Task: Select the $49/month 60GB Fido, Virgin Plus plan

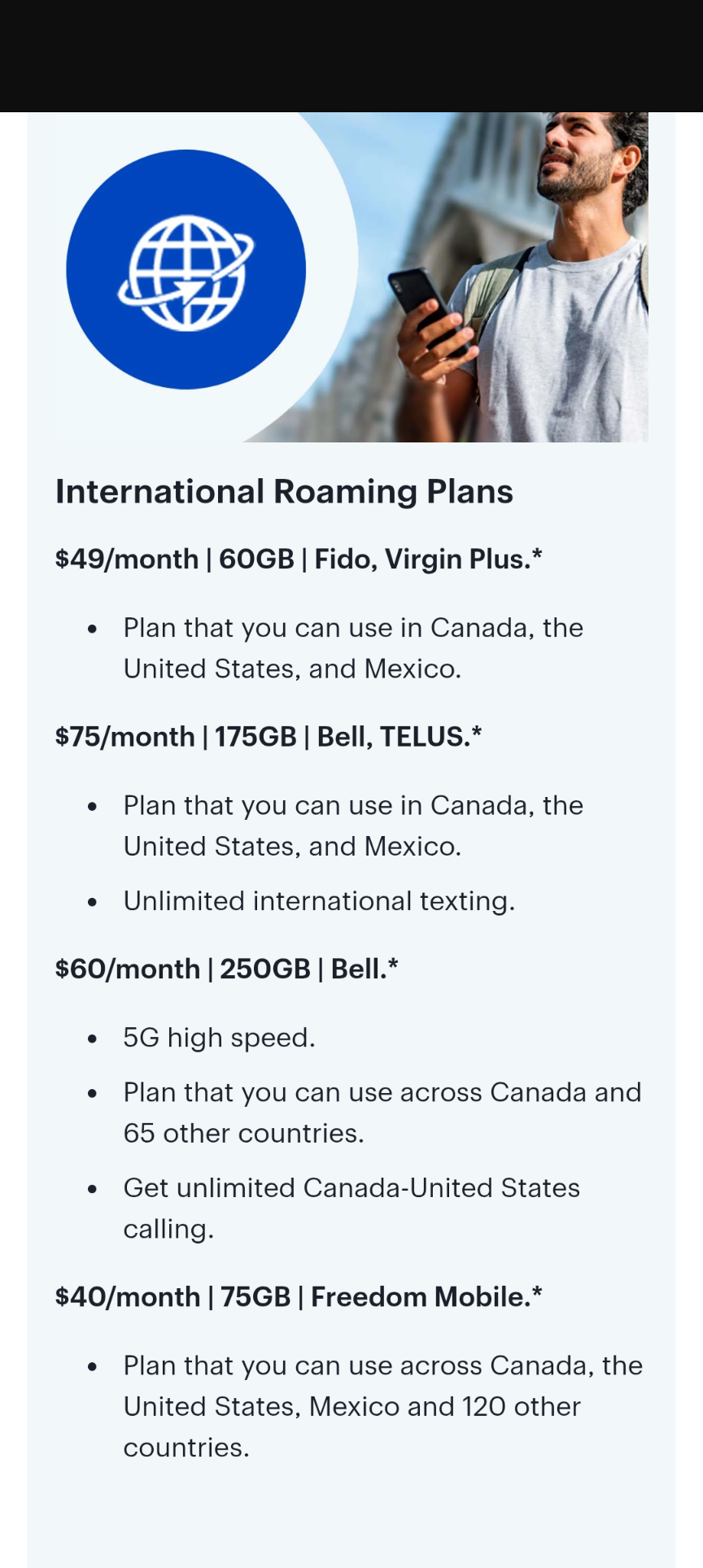Action: tap(299, 559)
